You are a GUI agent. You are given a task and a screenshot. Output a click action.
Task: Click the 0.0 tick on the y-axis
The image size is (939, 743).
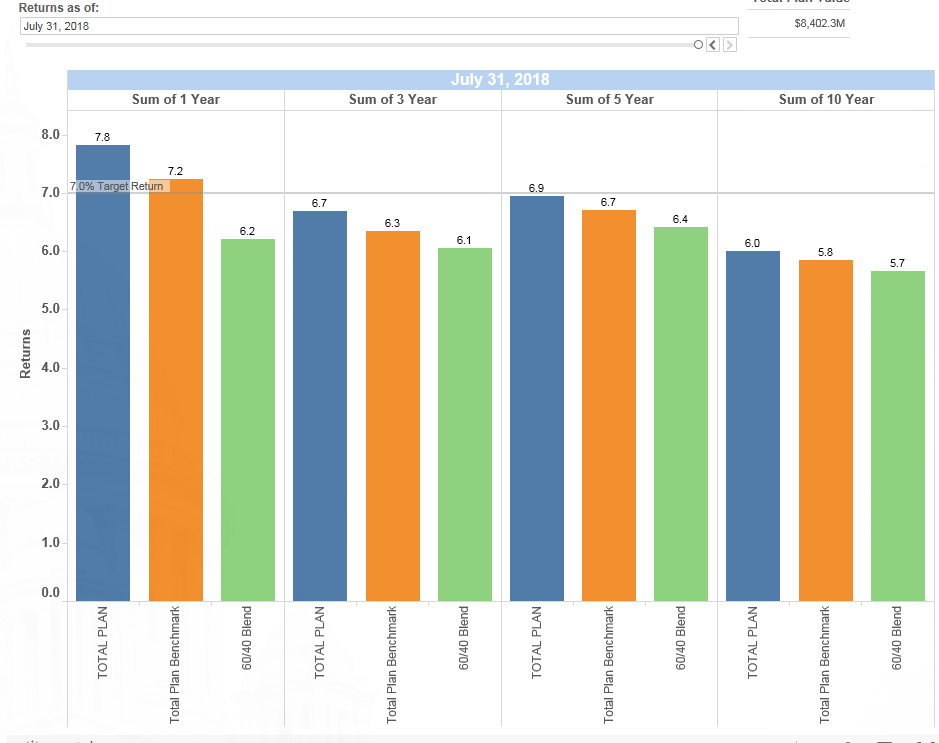50,593
